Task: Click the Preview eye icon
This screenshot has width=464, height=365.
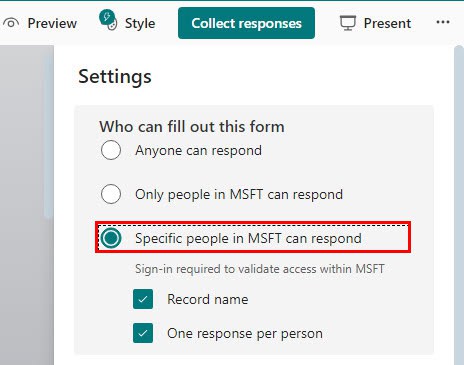Action: coord(11,23)
